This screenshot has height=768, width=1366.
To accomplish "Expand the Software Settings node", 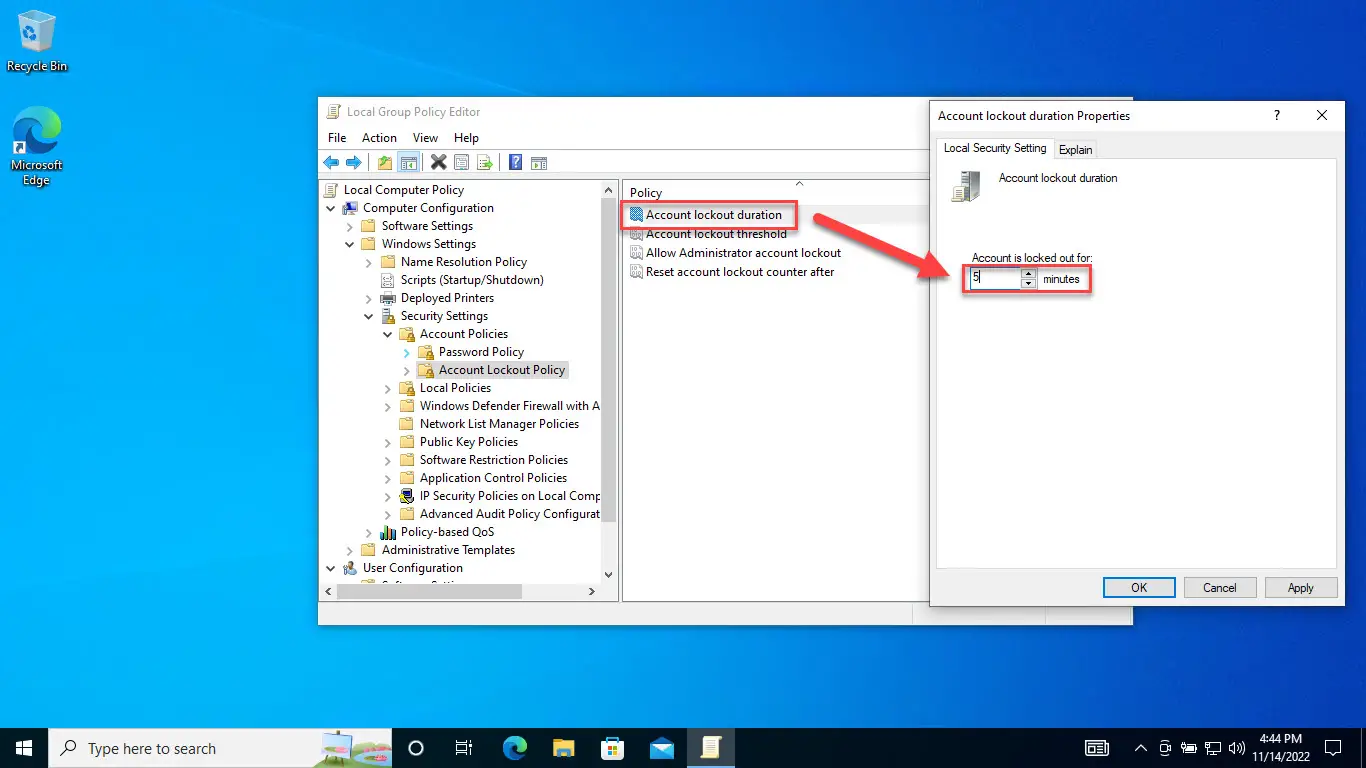I will (350, 226).
